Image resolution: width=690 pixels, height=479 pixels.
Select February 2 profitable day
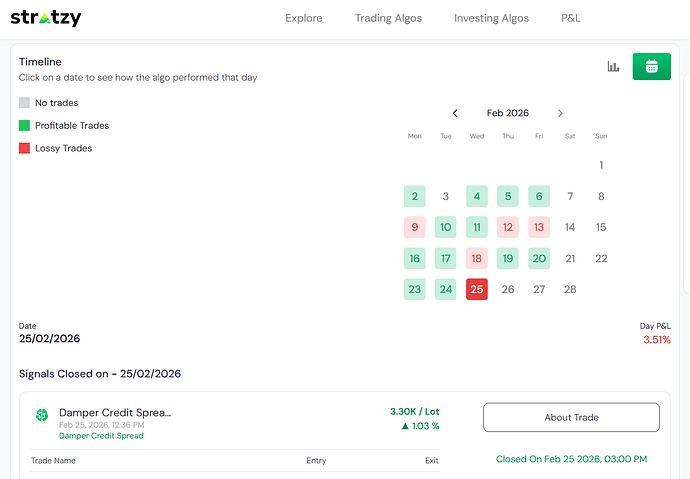[x=414, y=197]
